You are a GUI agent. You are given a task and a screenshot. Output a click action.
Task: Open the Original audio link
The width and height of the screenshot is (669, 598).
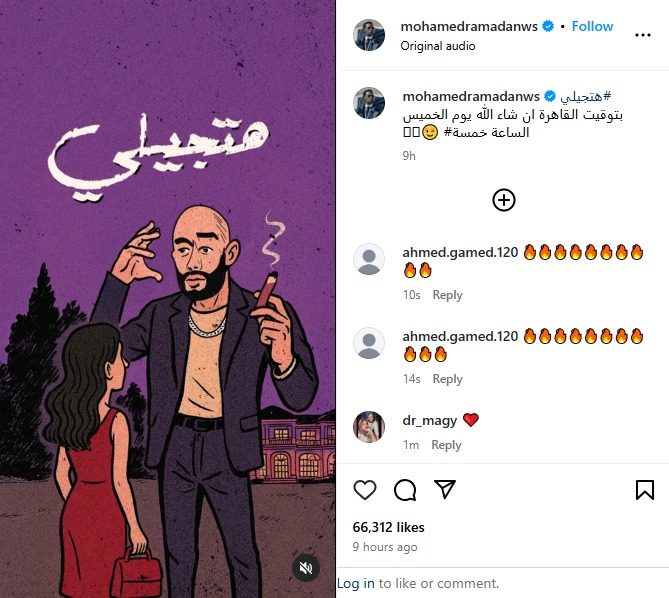point(438,46)
